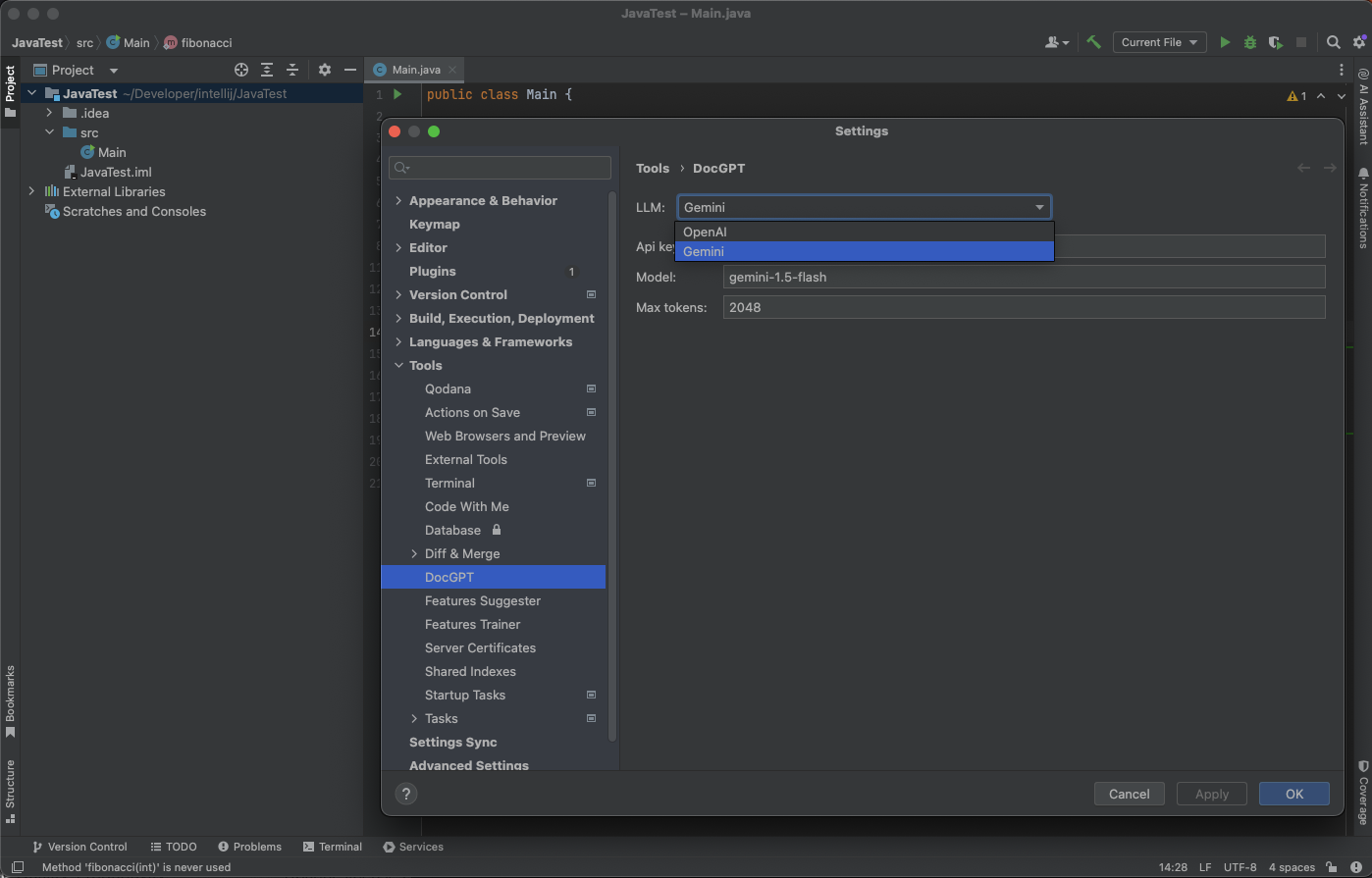The image size is (1372, 878).
Task: Click the warning indicator in editor
Action: (x=1296, y=96)
